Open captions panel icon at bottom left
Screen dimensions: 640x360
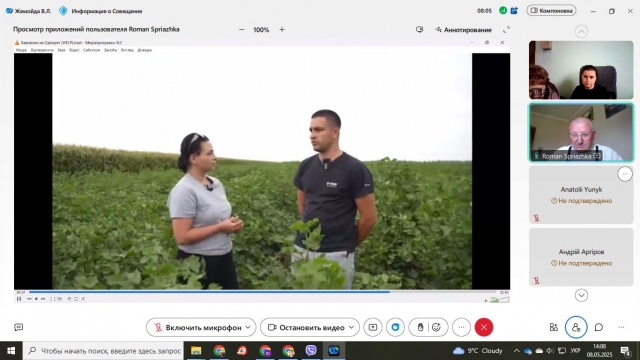pyautogui.click(x=18, y=327)
